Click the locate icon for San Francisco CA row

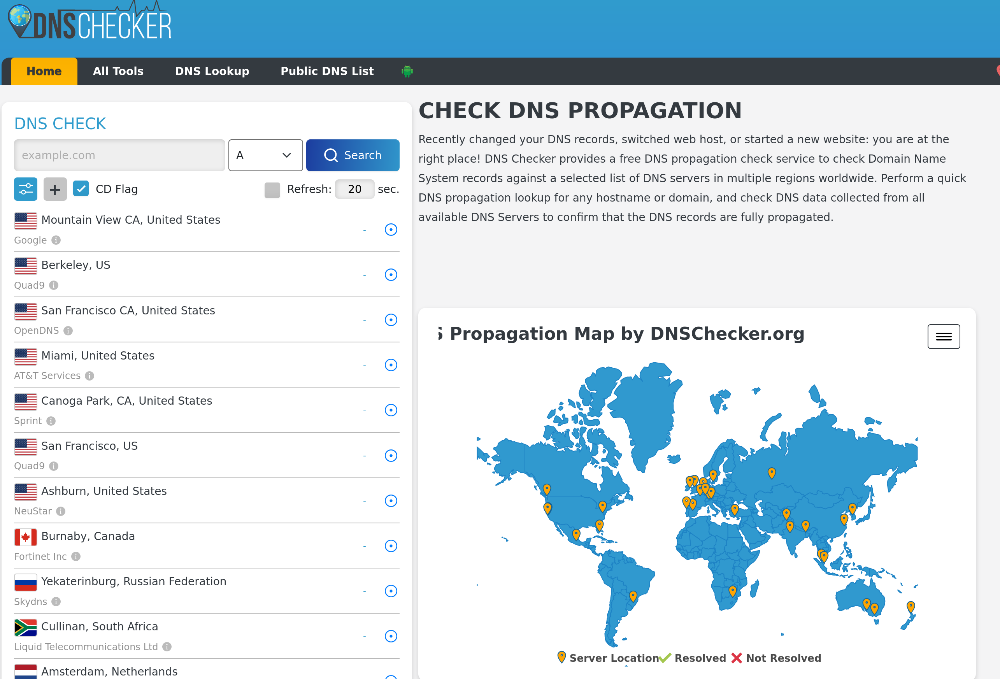pos(391,320)
